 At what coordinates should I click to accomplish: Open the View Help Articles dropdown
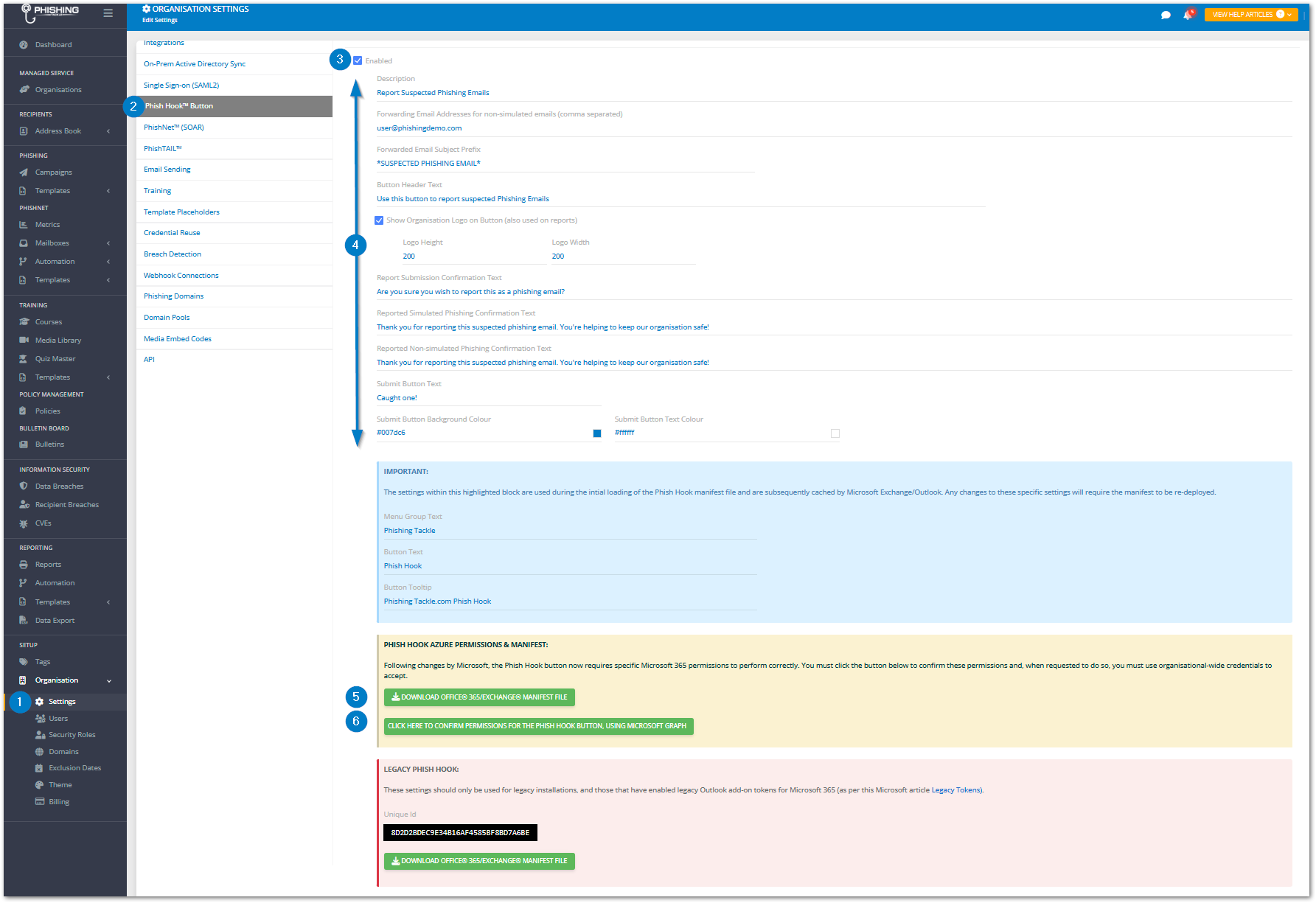tap(1251, 15)
